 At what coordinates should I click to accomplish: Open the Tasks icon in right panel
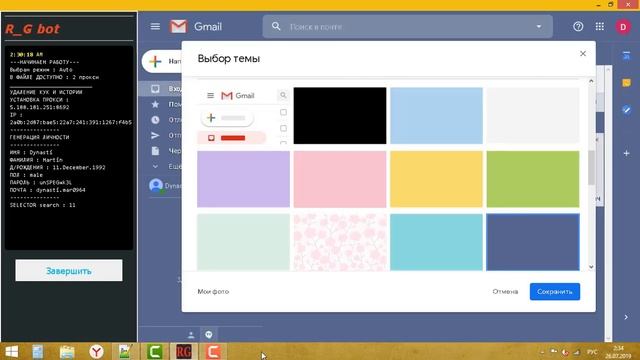click(626, 110)
